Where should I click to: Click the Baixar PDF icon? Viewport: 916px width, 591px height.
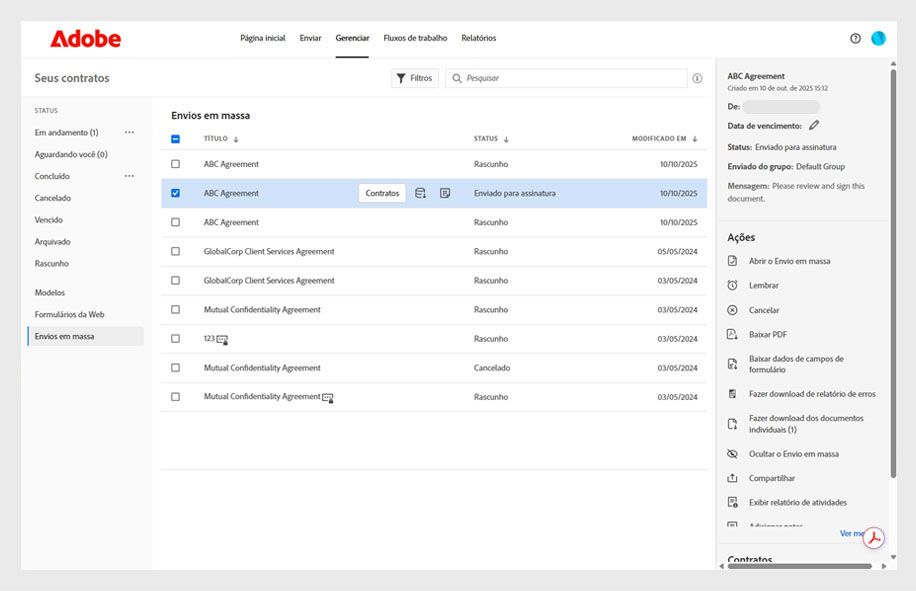[x=733, y=333]
